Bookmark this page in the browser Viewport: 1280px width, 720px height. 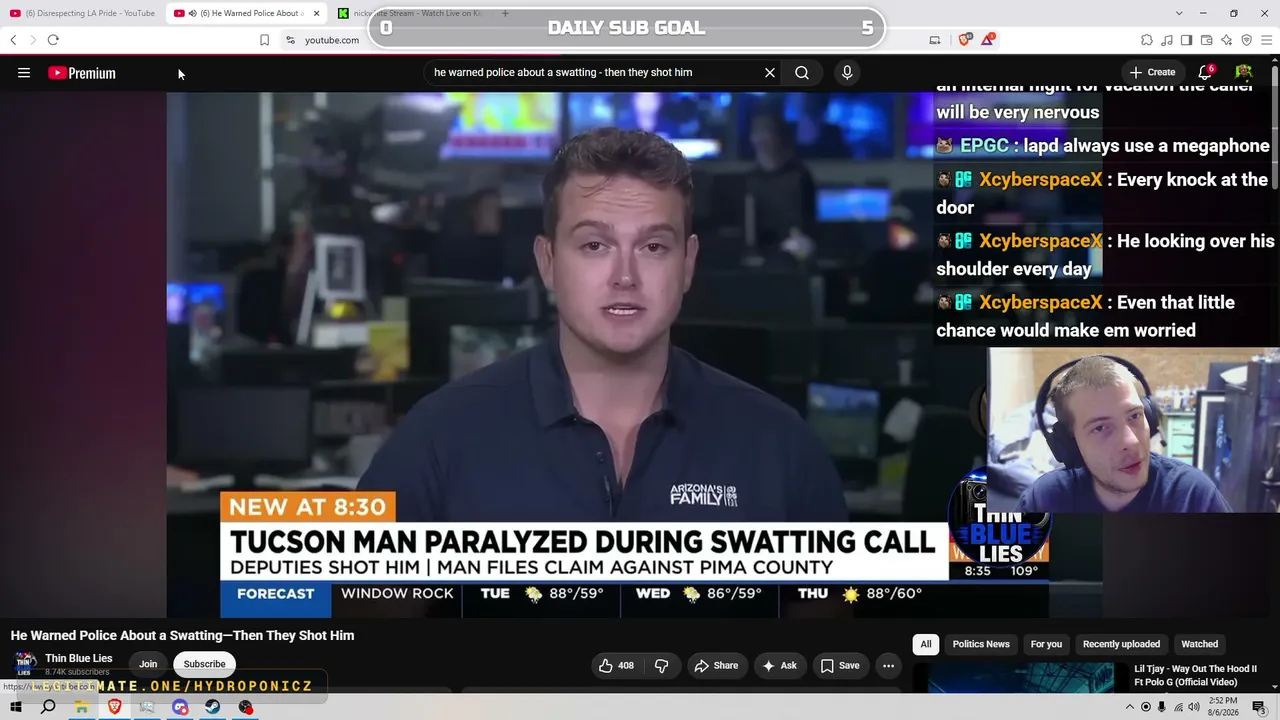[x=264, y=40]
